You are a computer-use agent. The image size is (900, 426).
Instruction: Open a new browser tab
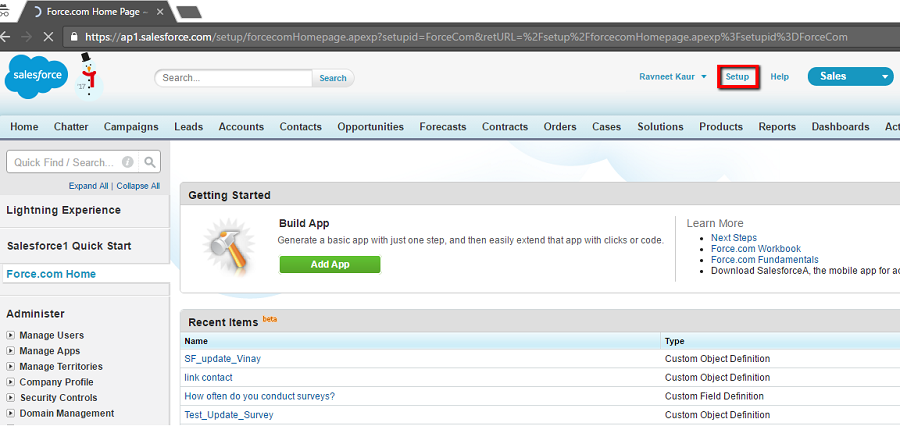188,11
